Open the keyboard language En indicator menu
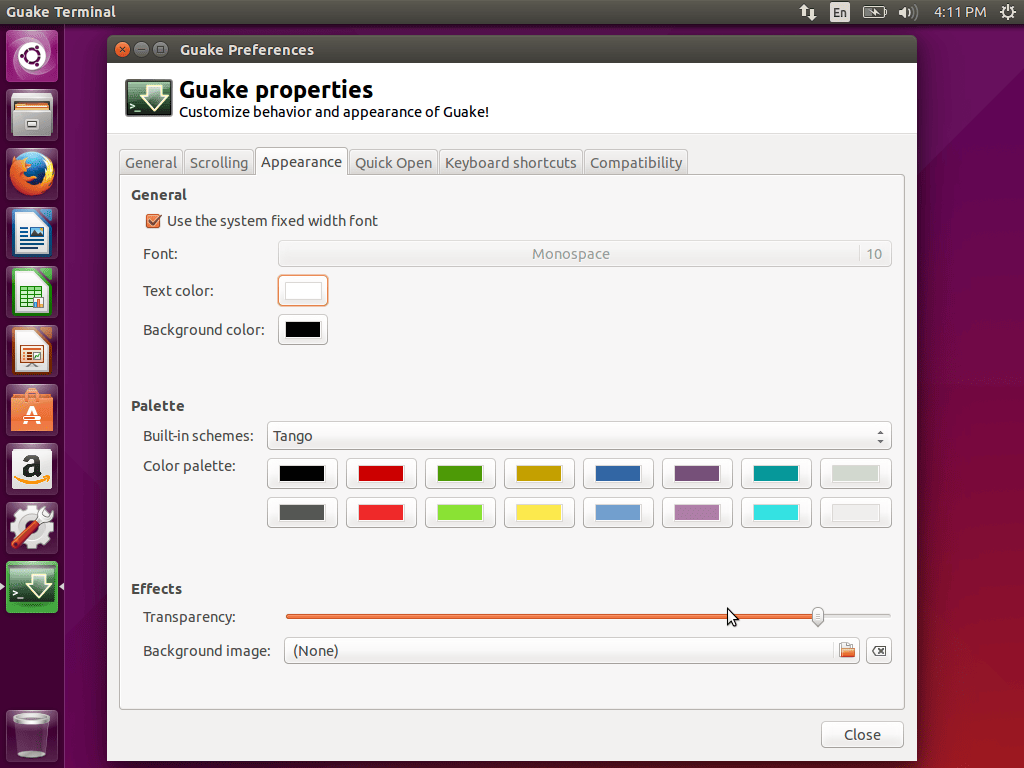Image resolution: width=1024 pixels, height=768 pixels. [839, 12]
